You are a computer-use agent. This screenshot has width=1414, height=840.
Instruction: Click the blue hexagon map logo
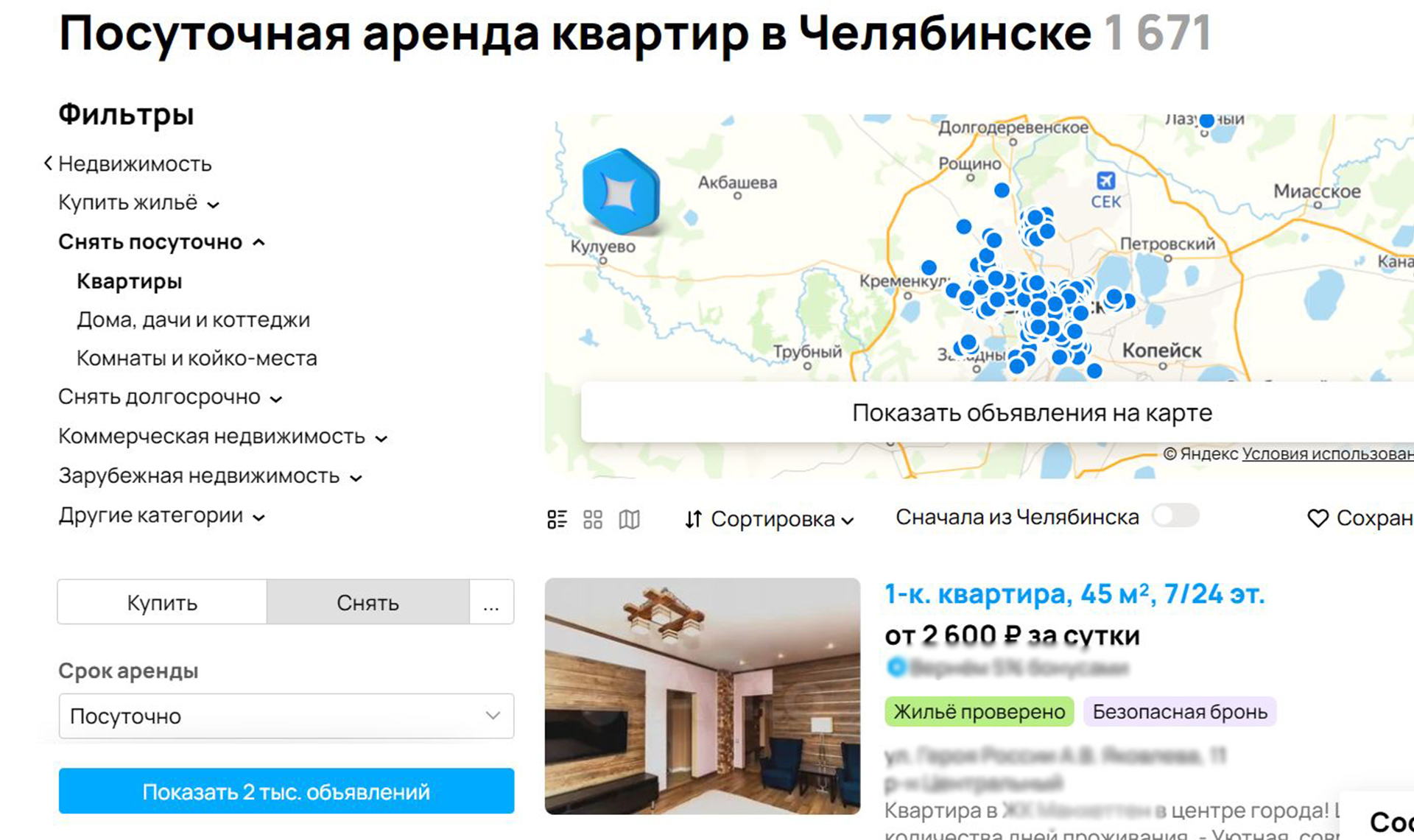tap(620, 191)
